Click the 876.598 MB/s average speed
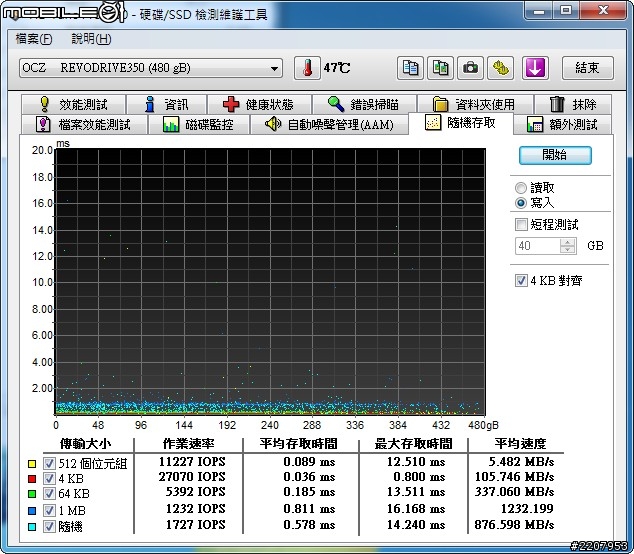This screenshot has height=554, width=634. pos(514,525)
